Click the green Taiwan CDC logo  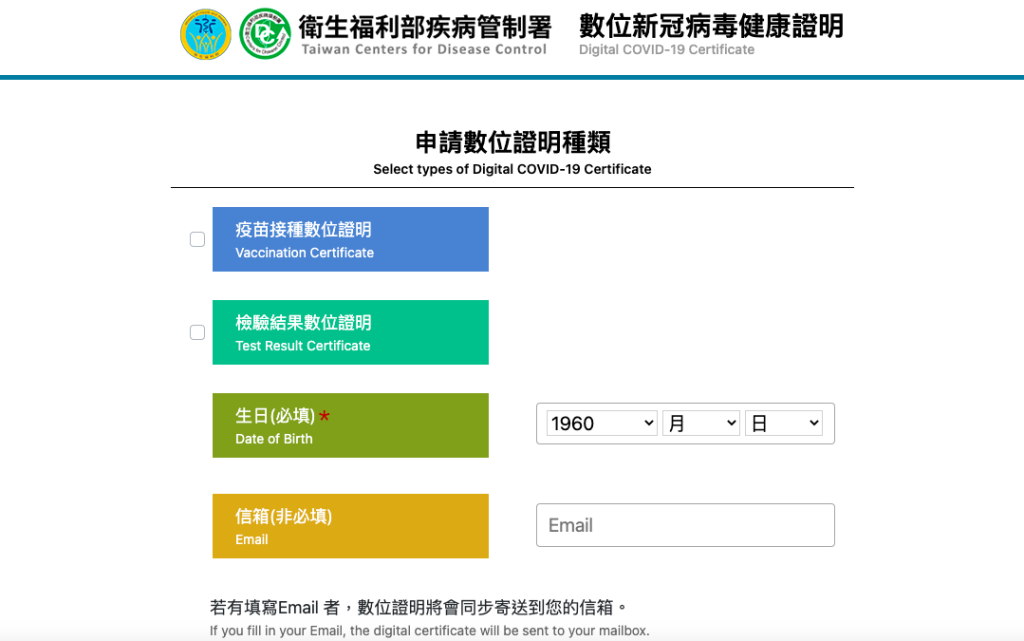point(265,34)
